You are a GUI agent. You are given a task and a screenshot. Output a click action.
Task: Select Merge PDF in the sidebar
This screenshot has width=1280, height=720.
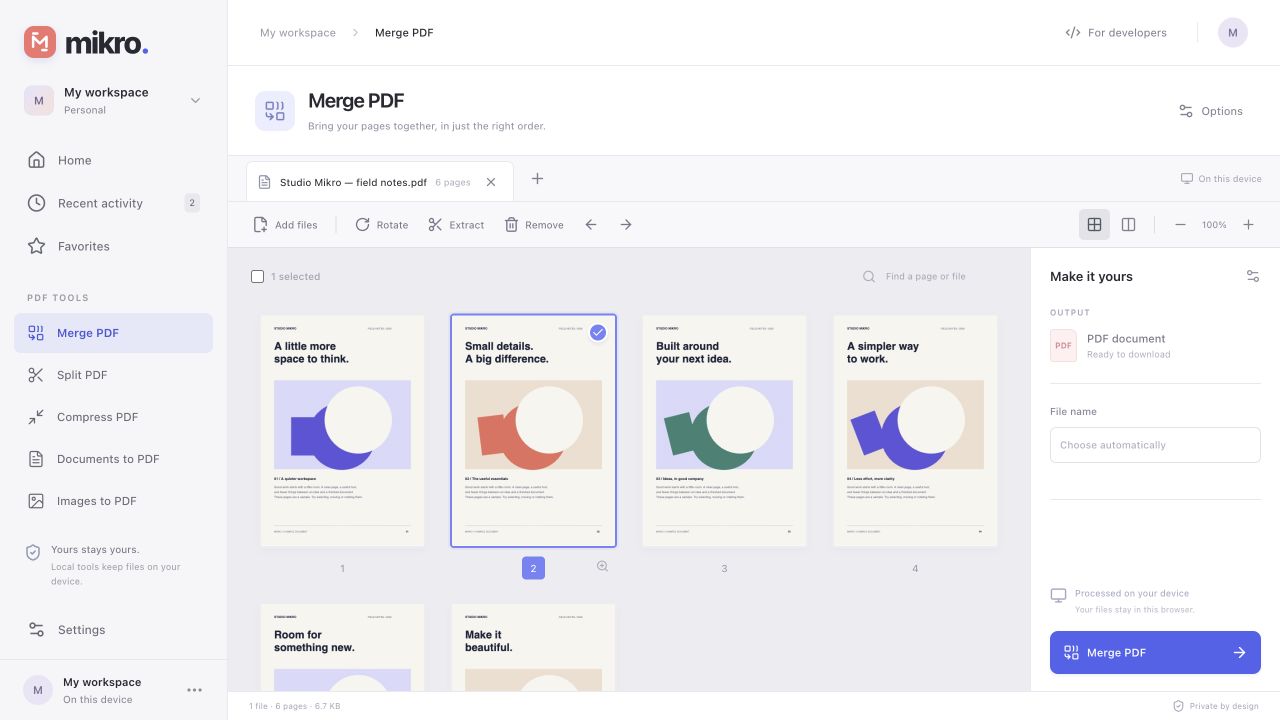(x=113, y=333)
